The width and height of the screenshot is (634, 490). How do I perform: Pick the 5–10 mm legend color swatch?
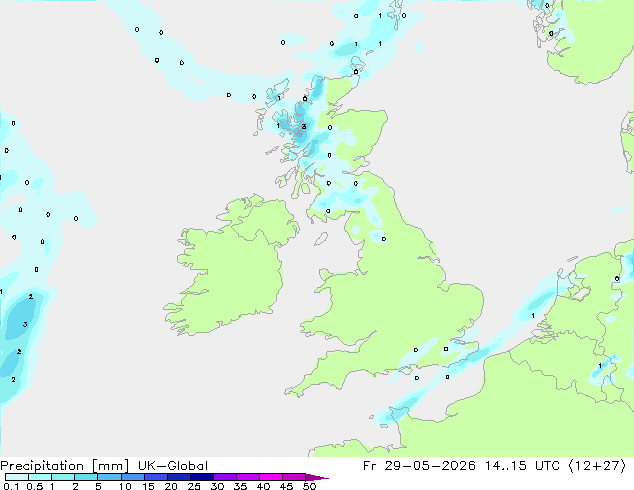pos(110,477)
